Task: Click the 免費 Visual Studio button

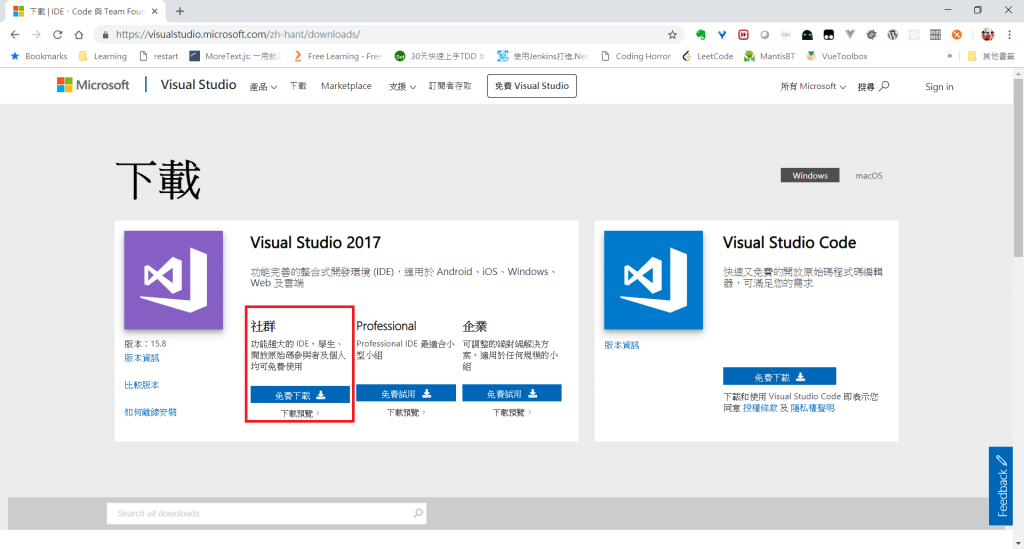Action: click(532, 86)
